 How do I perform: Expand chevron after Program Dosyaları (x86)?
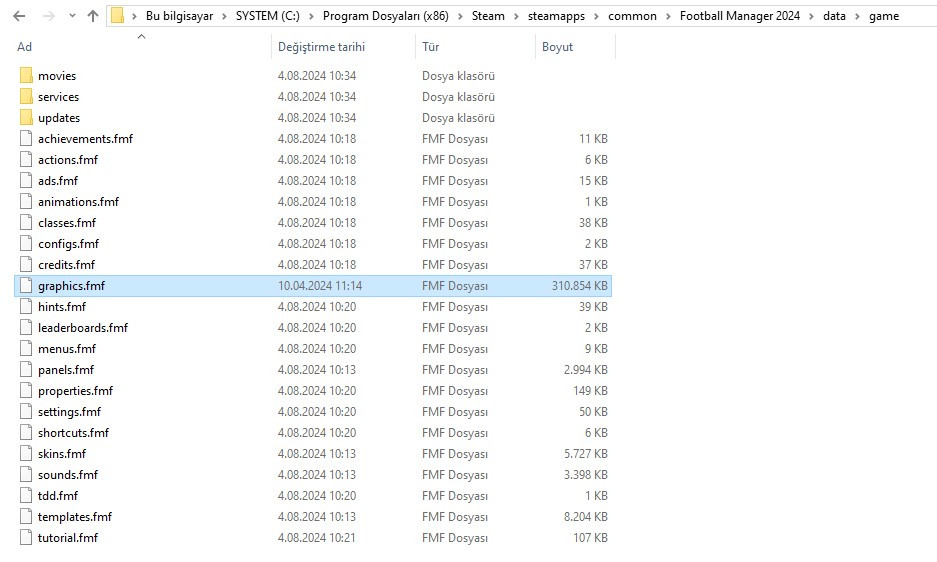click(x=460, y=16)
